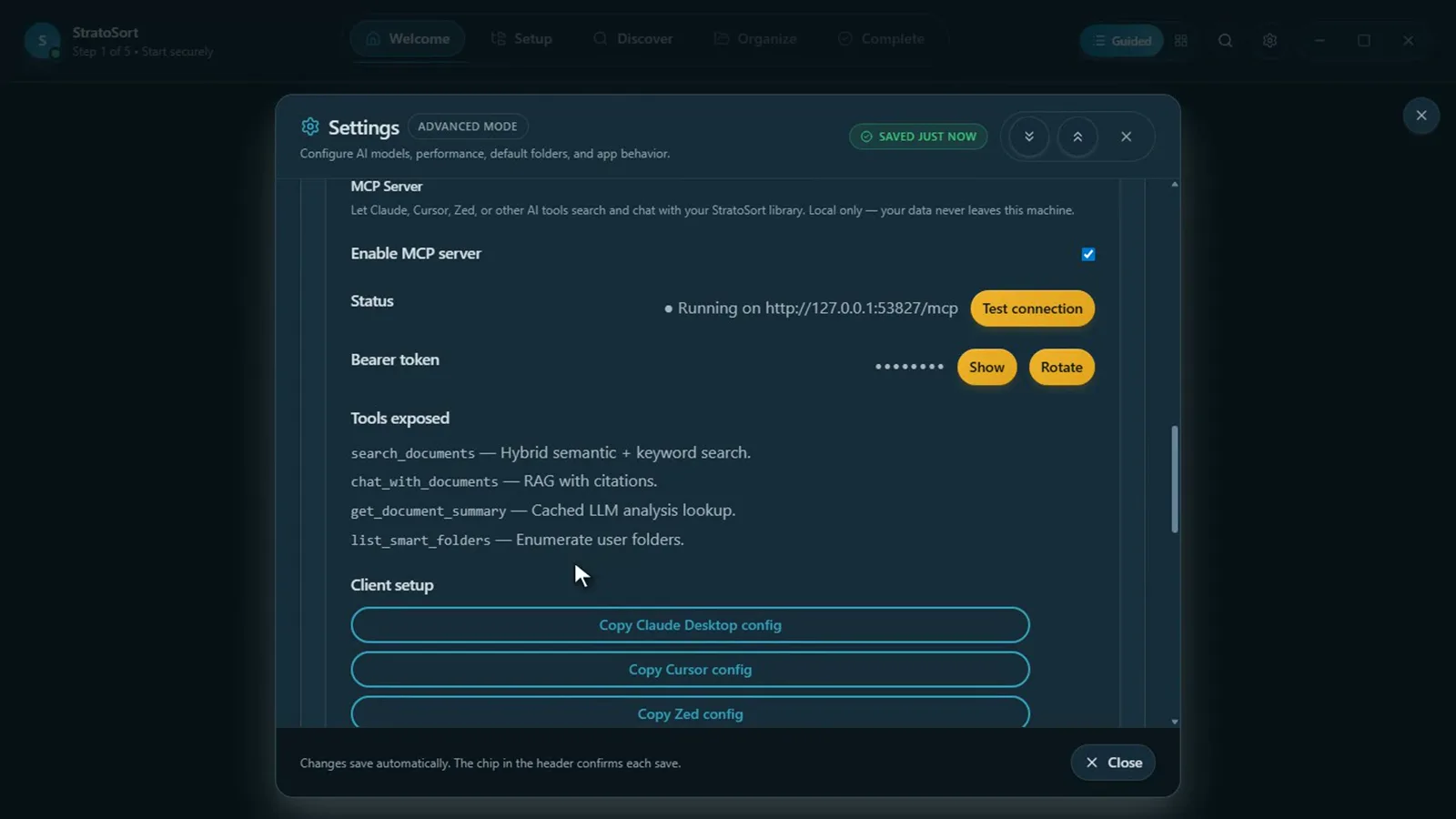Viewport: 1456px width, 819px height.
Task: Go to the Discover tab
Action: coord(632,39)
